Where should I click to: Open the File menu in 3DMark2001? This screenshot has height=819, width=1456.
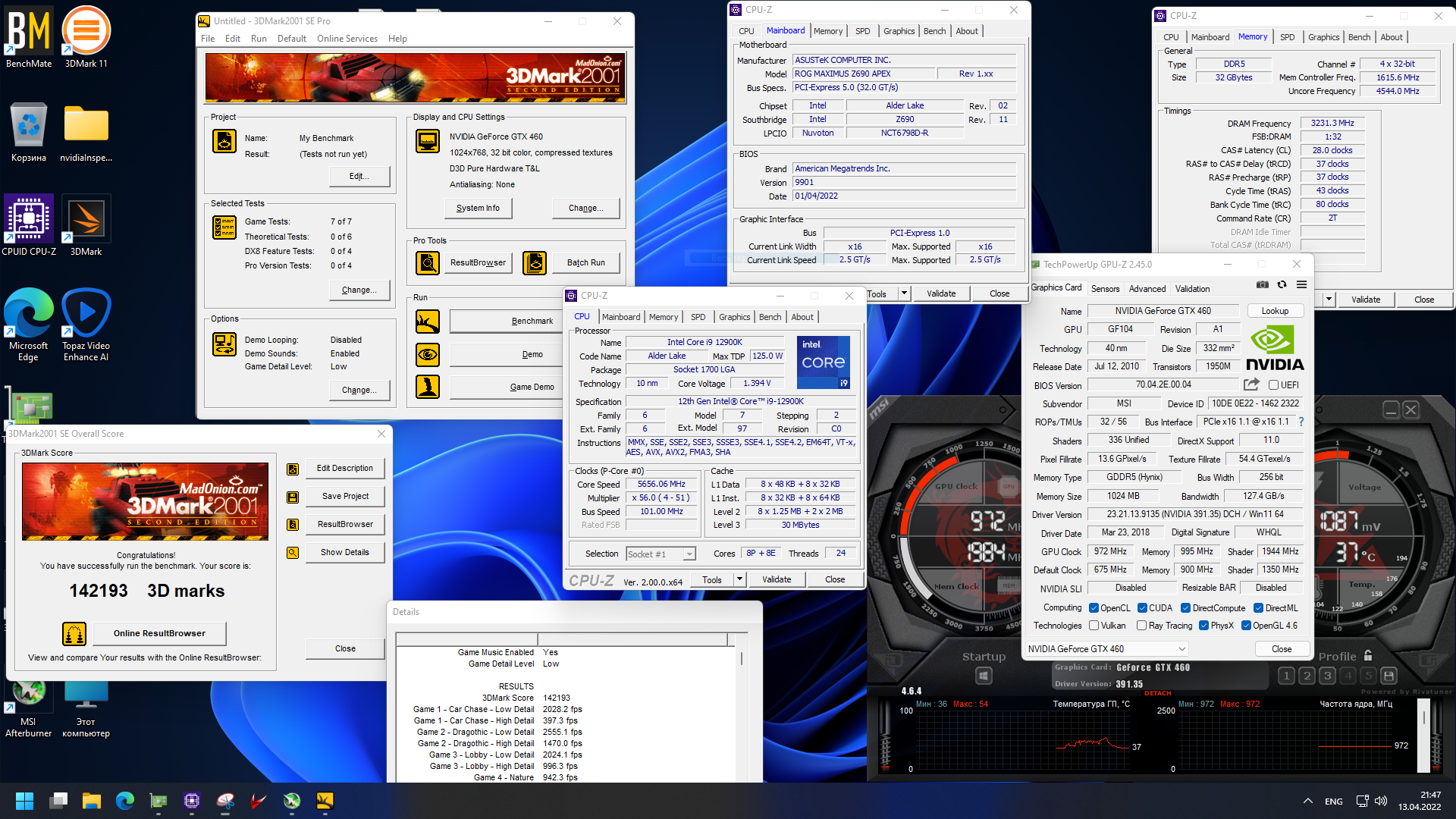pos(208,39)
